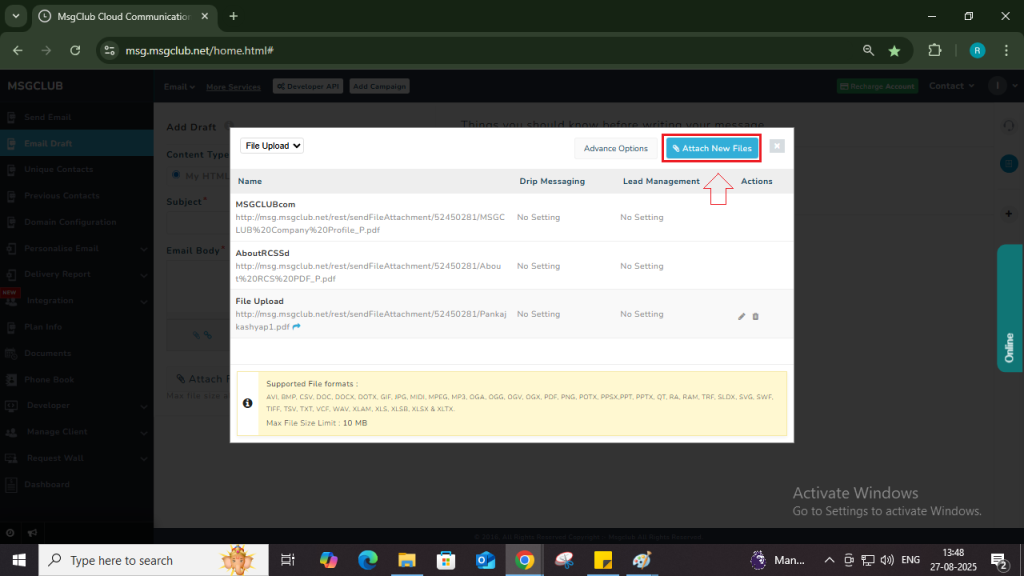Screen dimensions: 1024x576
Task: Open a new browser tab
Action: point(233,16)
